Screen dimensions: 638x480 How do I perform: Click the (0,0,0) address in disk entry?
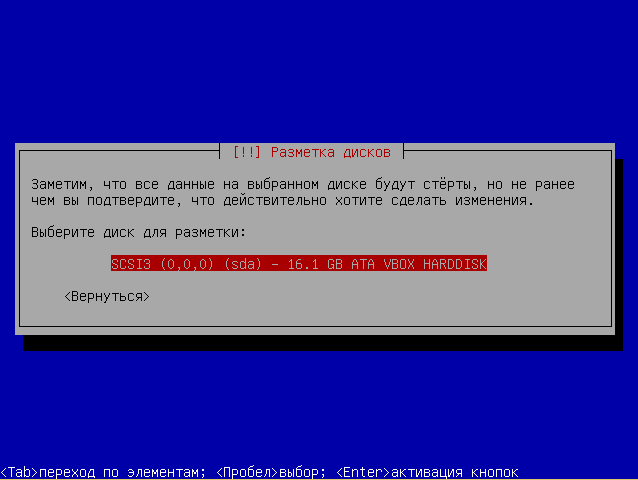pos(187,264)
